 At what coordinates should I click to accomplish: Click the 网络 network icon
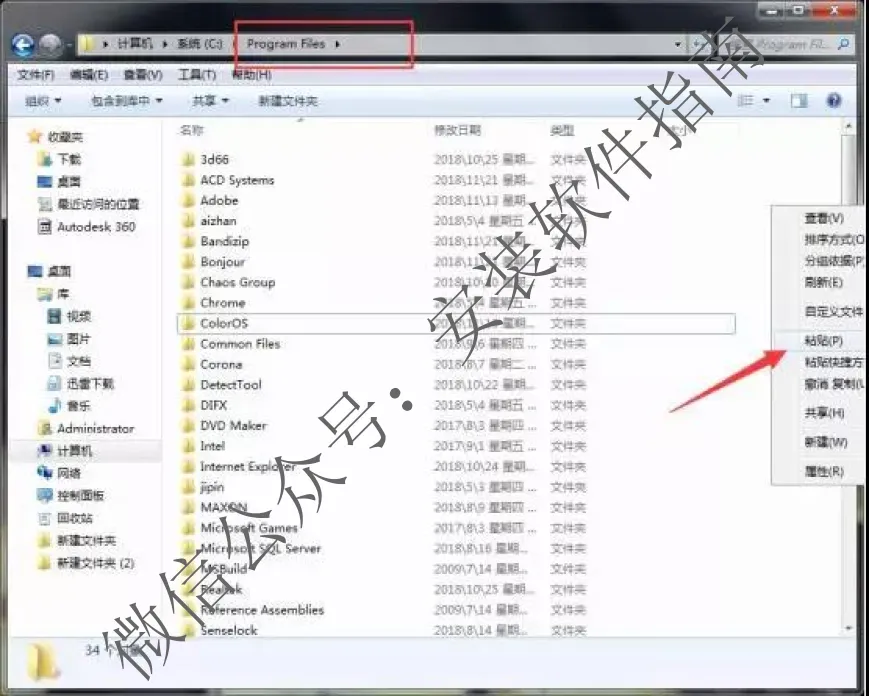[x=45, y=473]
